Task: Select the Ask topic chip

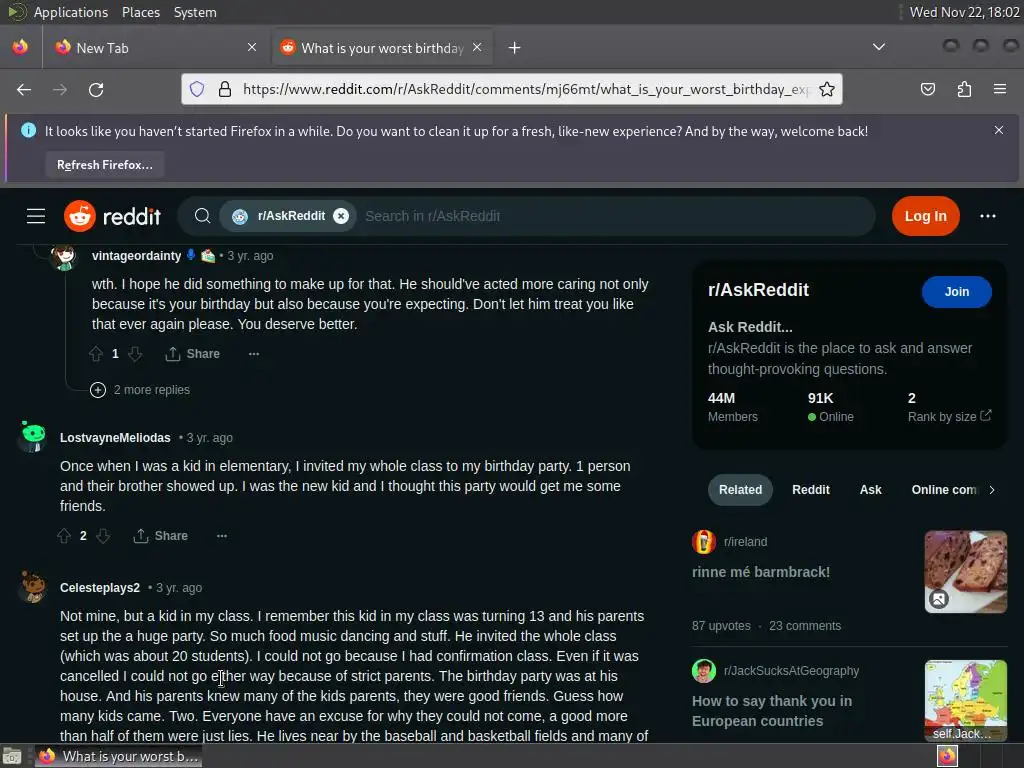Action: [x=870, y=490]
